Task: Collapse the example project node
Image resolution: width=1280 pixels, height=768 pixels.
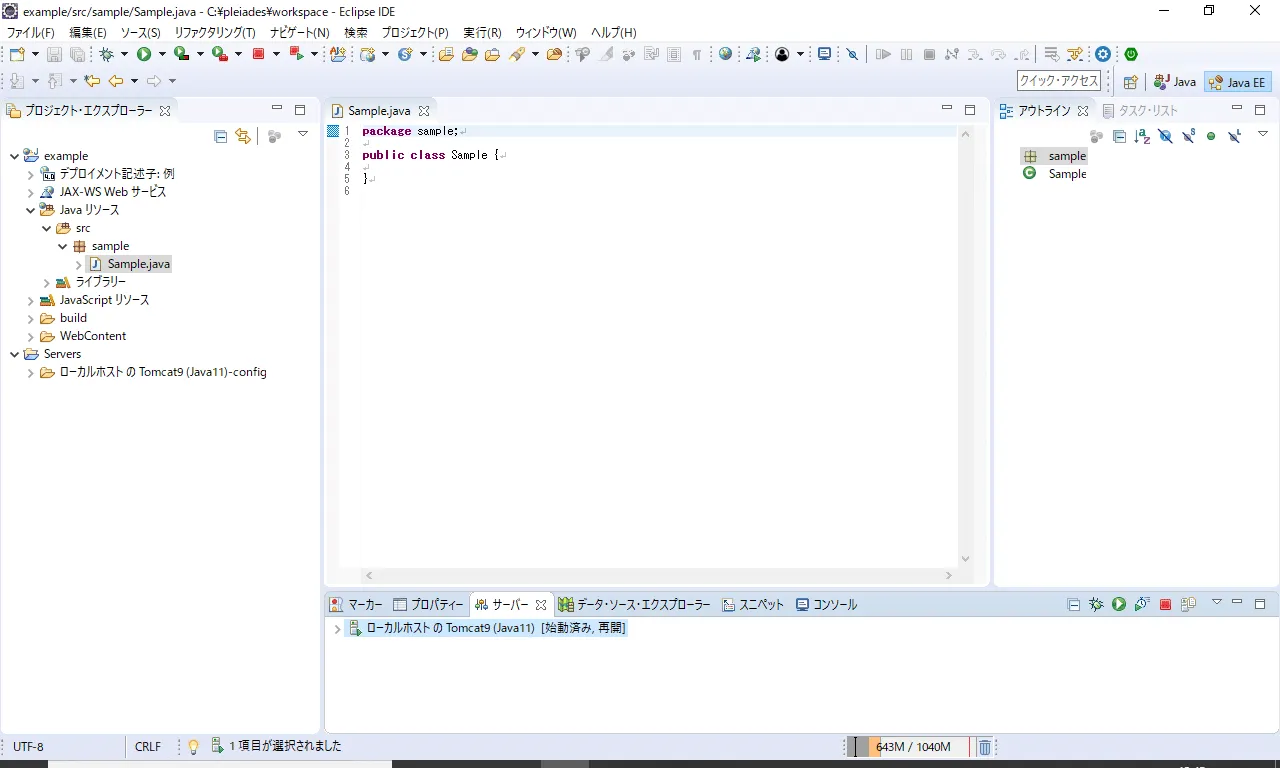Action: coord(14,156)
